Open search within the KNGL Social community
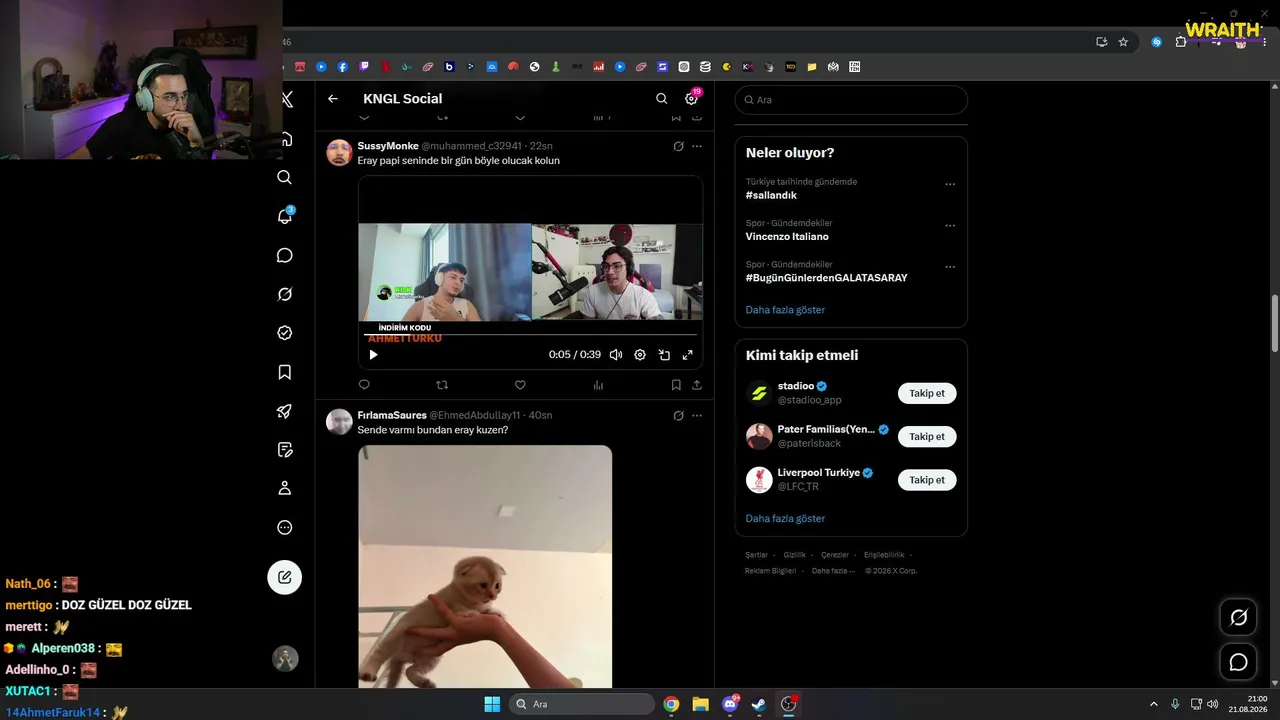This screenshot has height=720, width=1280. pos(661,99)
